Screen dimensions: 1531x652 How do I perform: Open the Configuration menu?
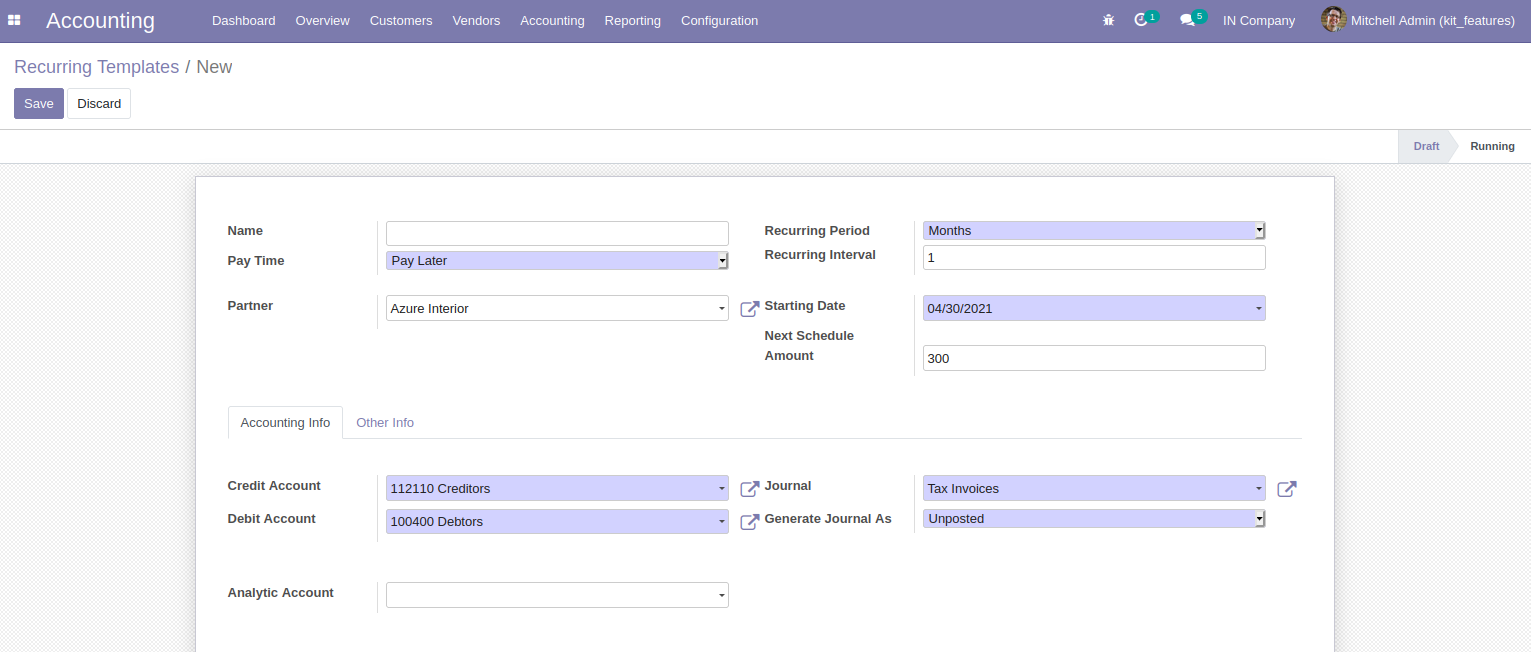[x=719, y=21]
